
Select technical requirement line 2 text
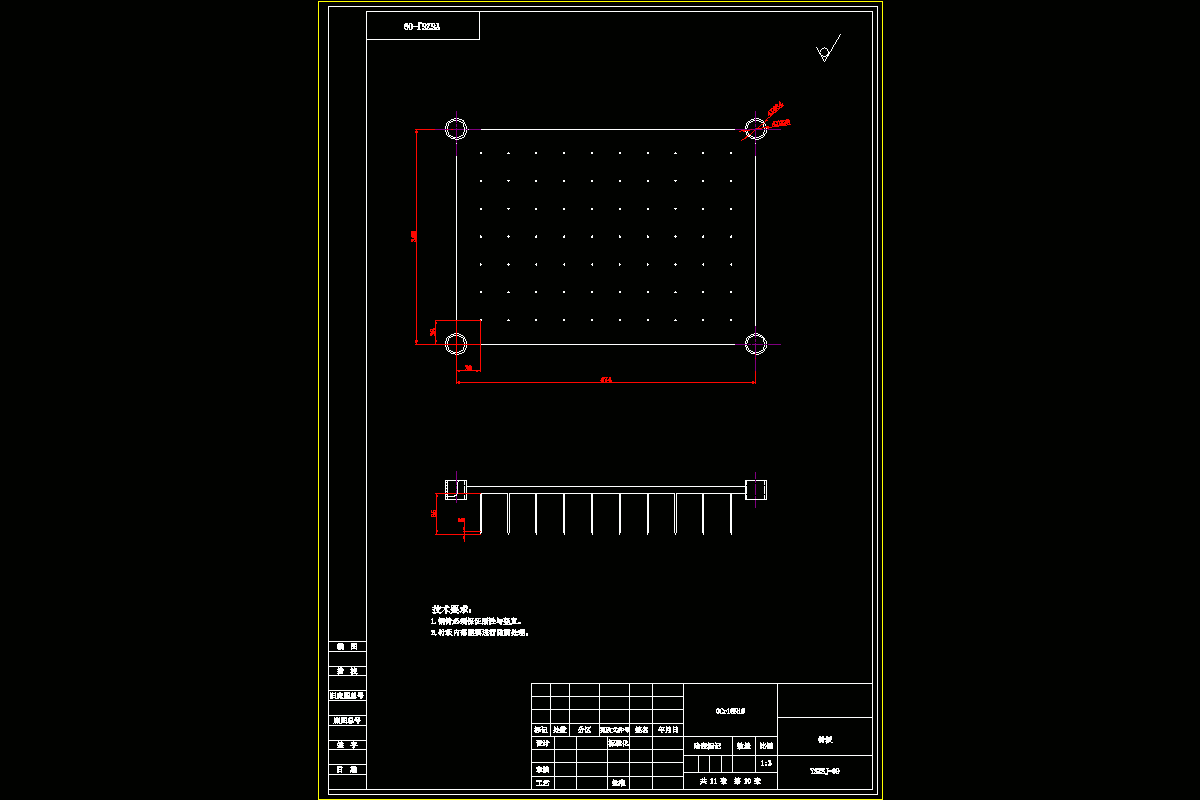coord(480,633)
